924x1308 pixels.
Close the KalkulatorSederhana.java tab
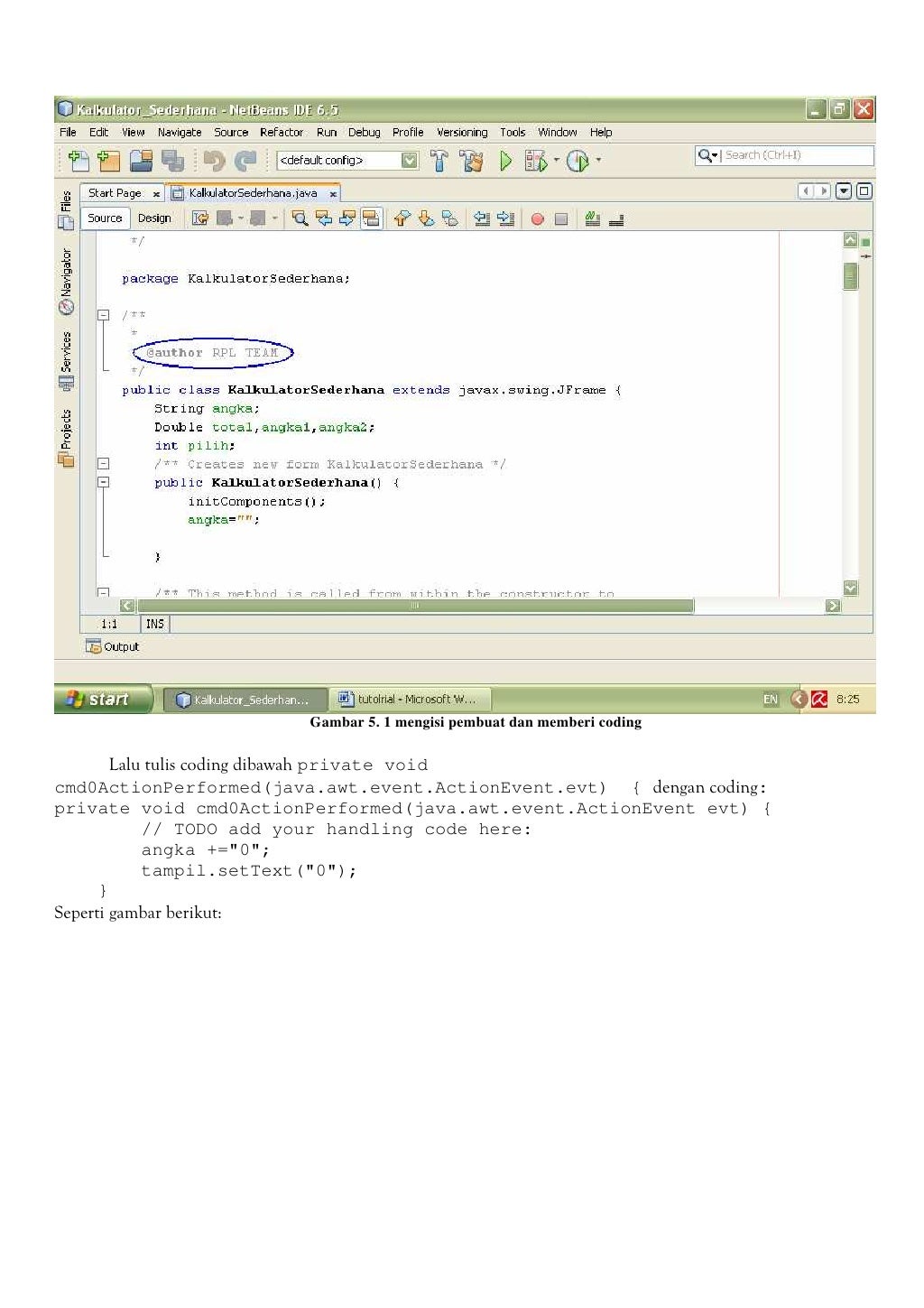[x=333, y=194]
